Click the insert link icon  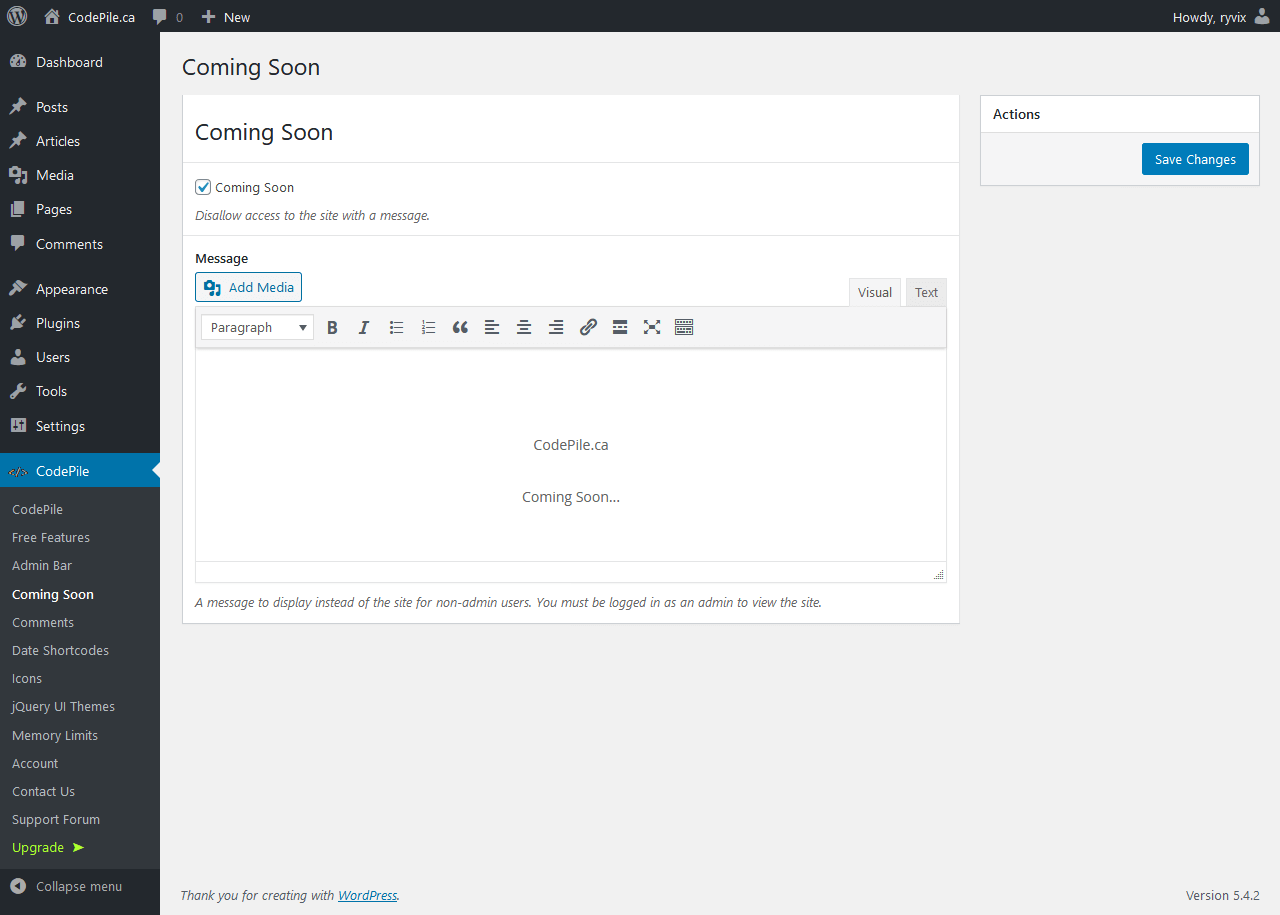(588, 327)
